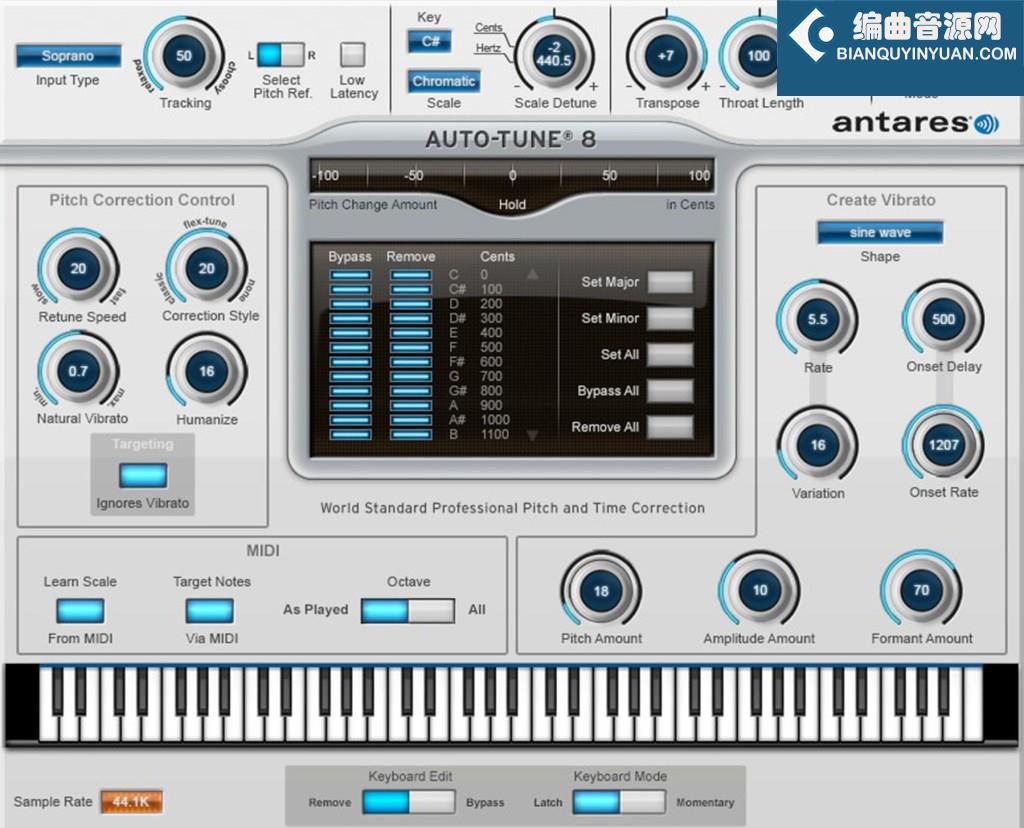Click the Hold label under the pitch meter
This screenshot has width=1024, height=828.
point(512,204)
